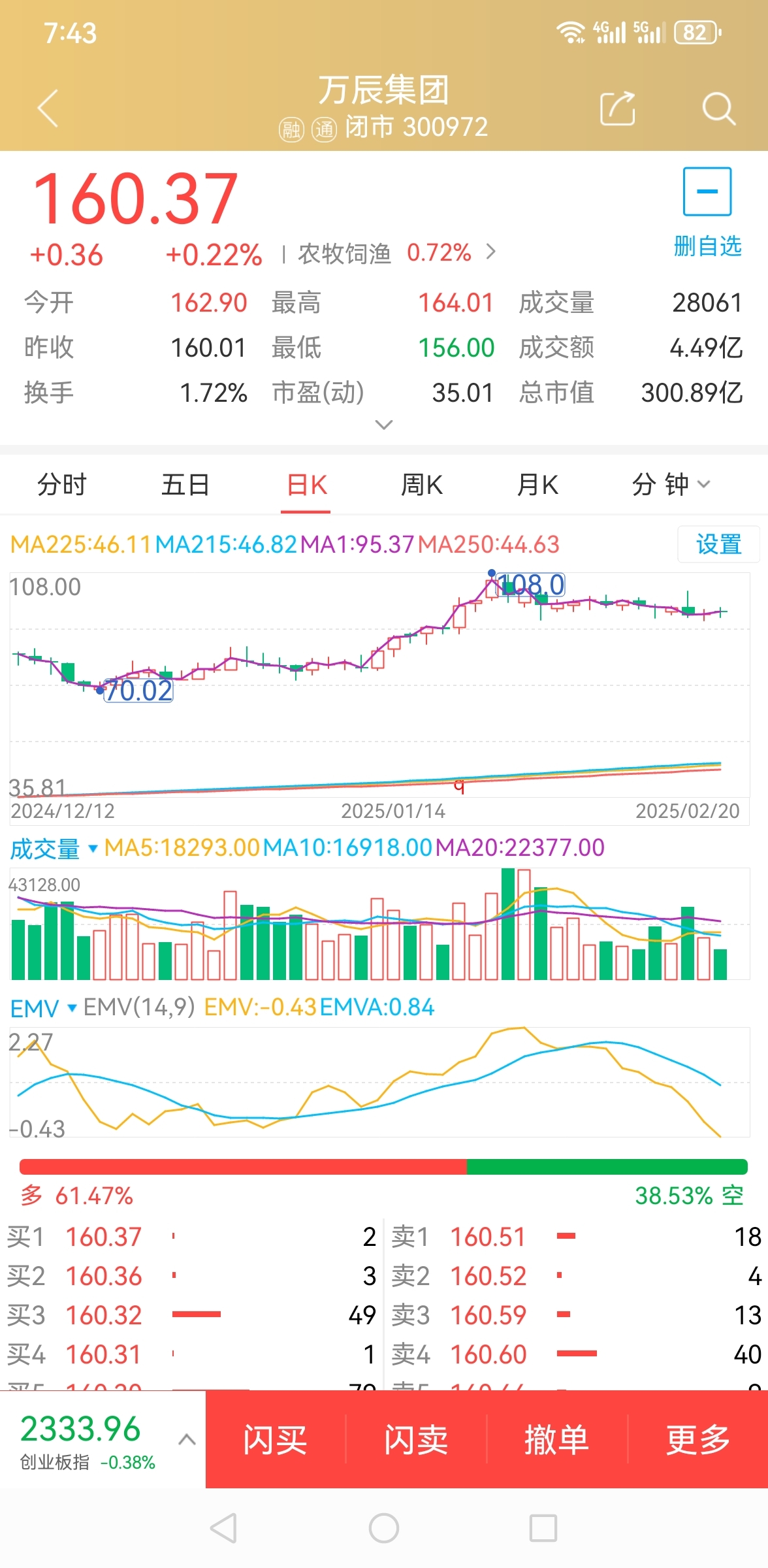This screenshot has height=1568, width=768.
Task: Tap the minus watchlist icon
Action: tap(707, 191)
